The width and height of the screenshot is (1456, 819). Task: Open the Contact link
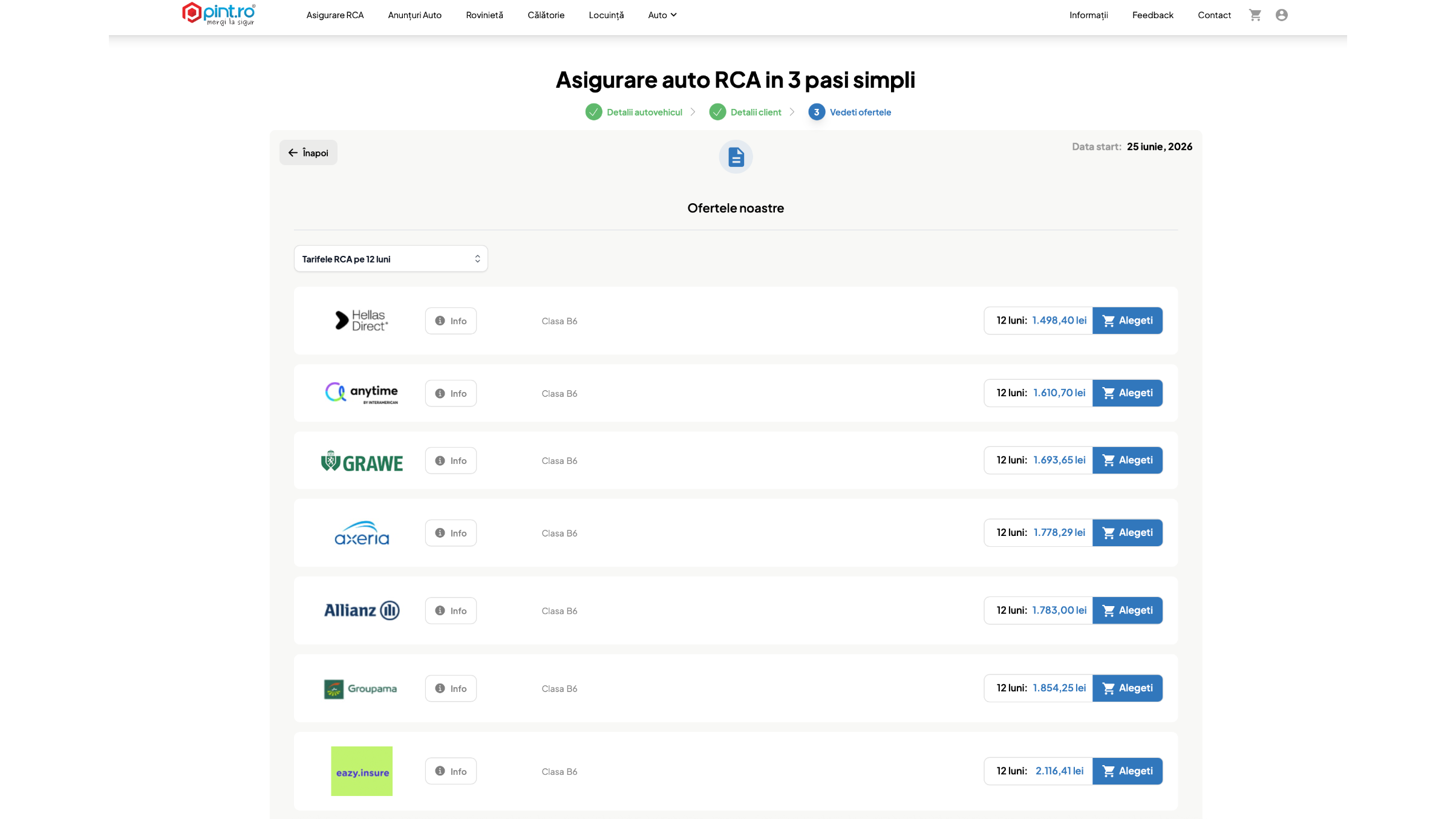(x=1214, y=15)
